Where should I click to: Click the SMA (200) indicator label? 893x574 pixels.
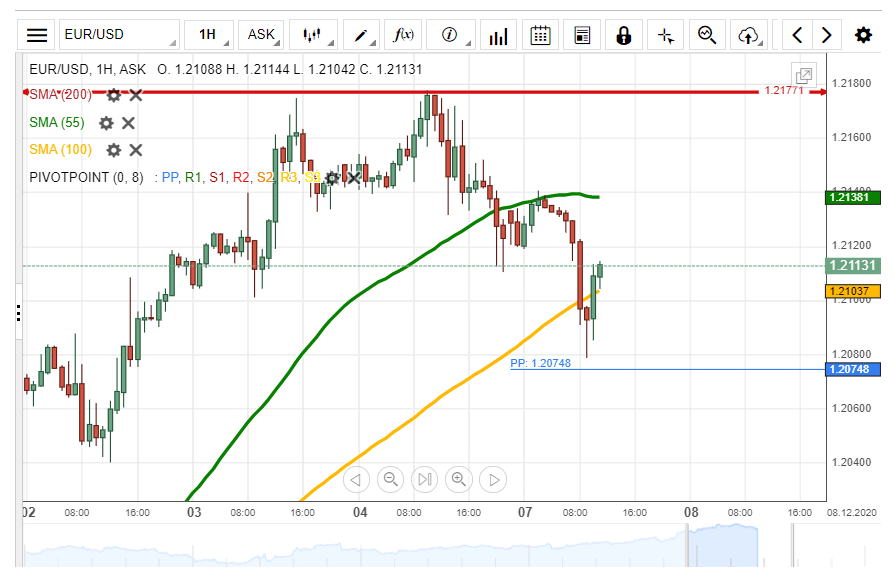[60, 95]
